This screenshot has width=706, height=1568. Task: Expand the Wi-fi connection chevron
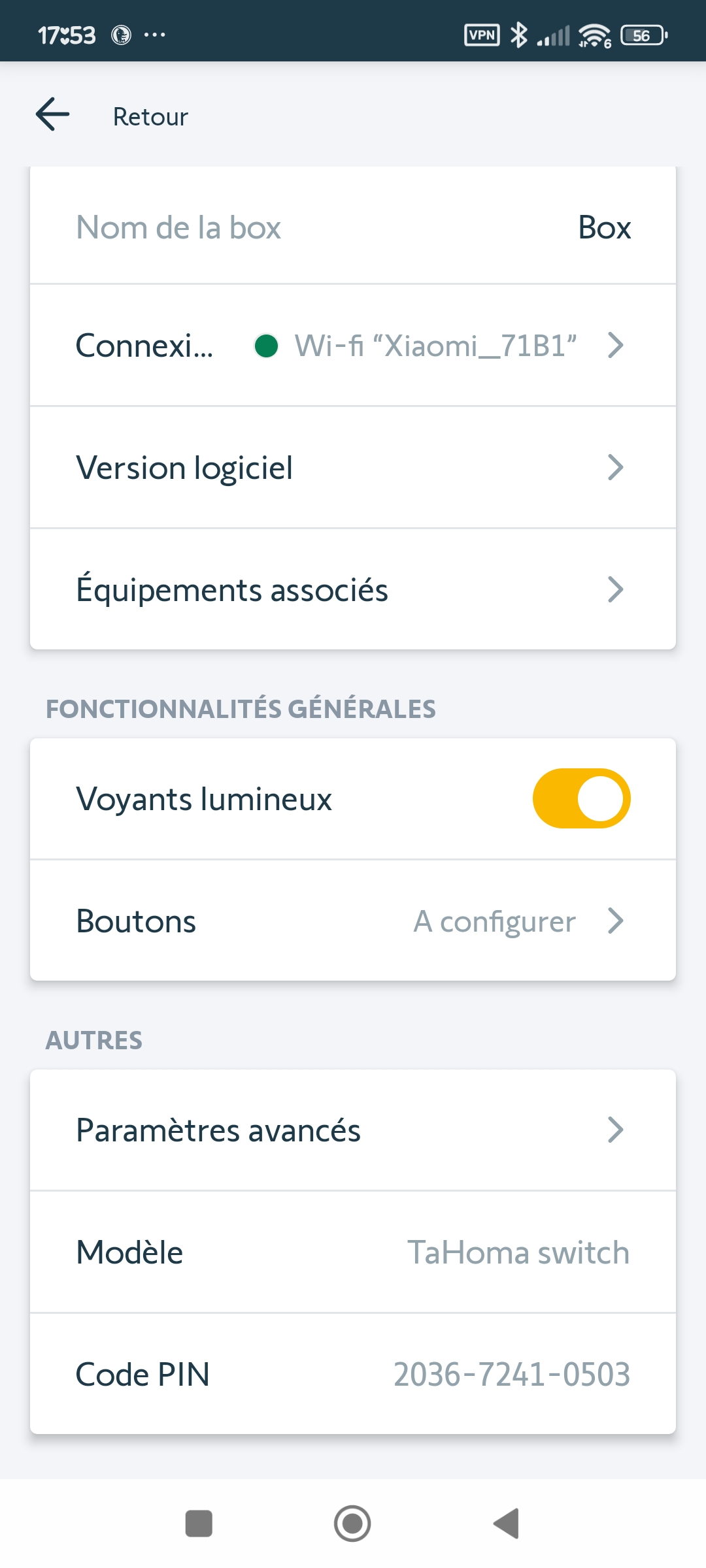tap(615, 345)
